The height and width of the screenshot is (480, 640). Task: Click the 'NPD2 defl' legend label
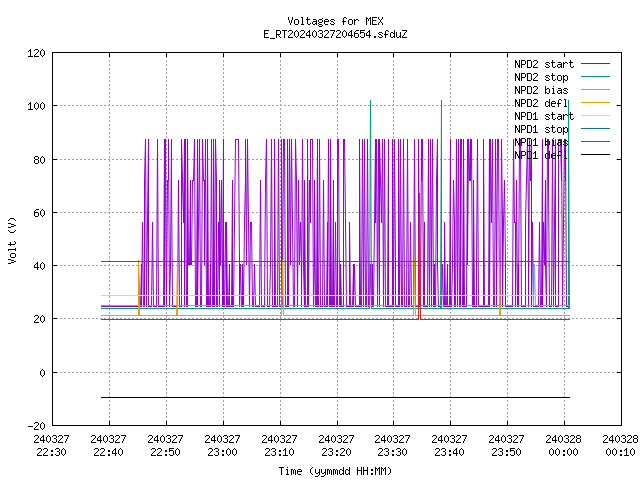541,103
